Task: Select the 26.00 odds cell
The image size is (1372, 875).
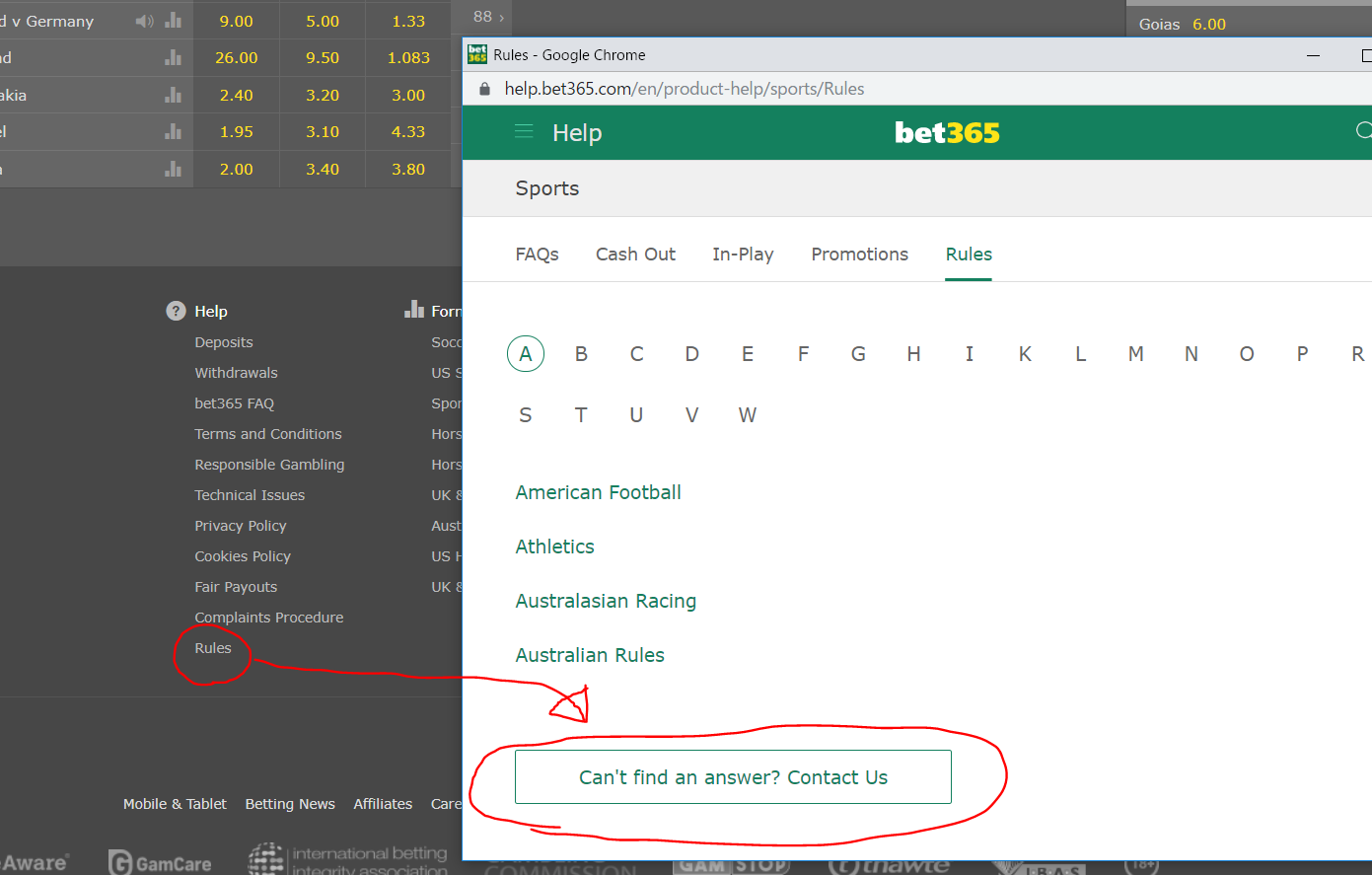Action: click(237, 57)
